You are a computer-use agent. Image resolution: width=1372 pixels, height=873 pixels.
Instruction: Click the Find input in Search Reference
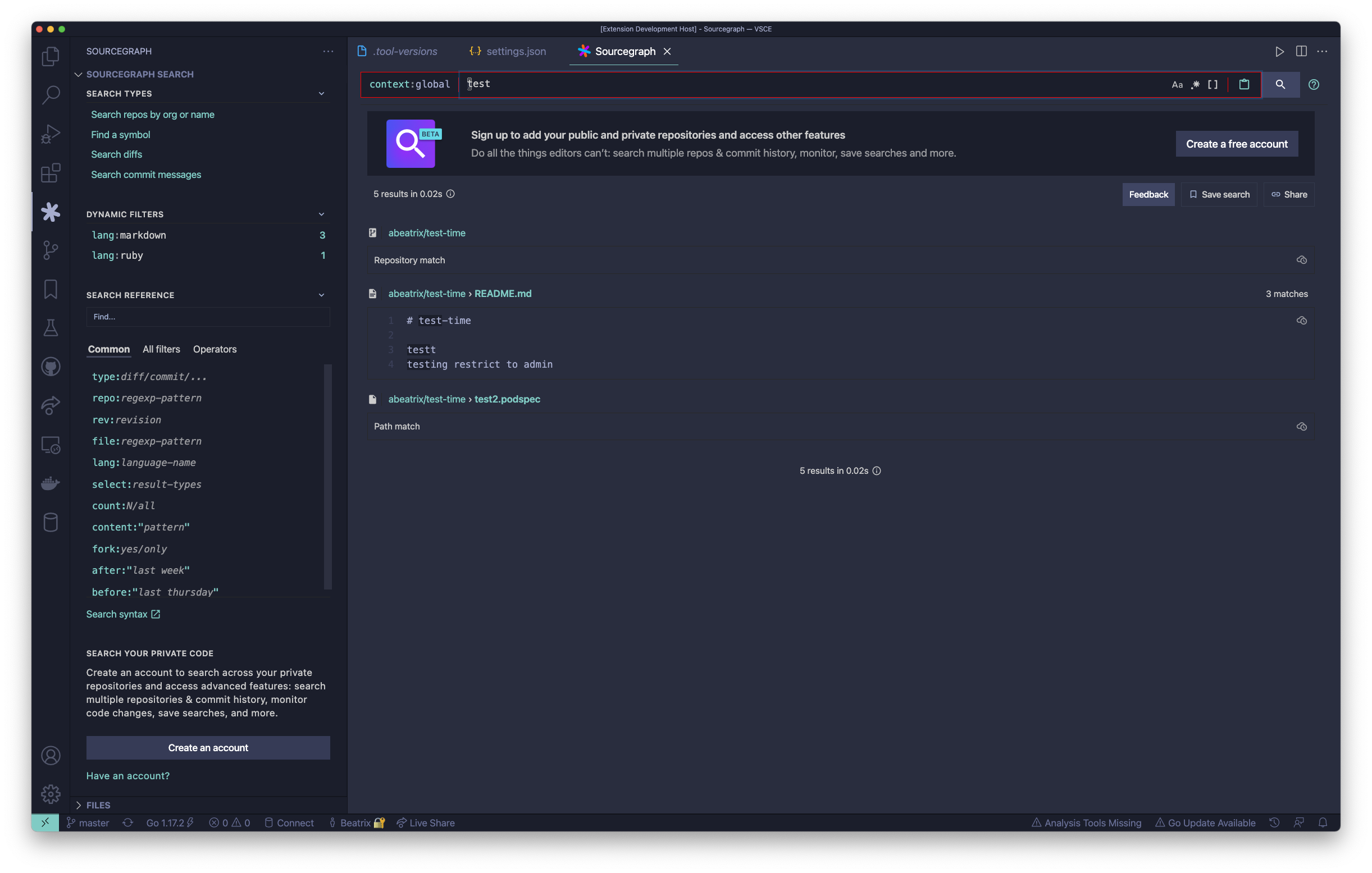coord(208,317)
